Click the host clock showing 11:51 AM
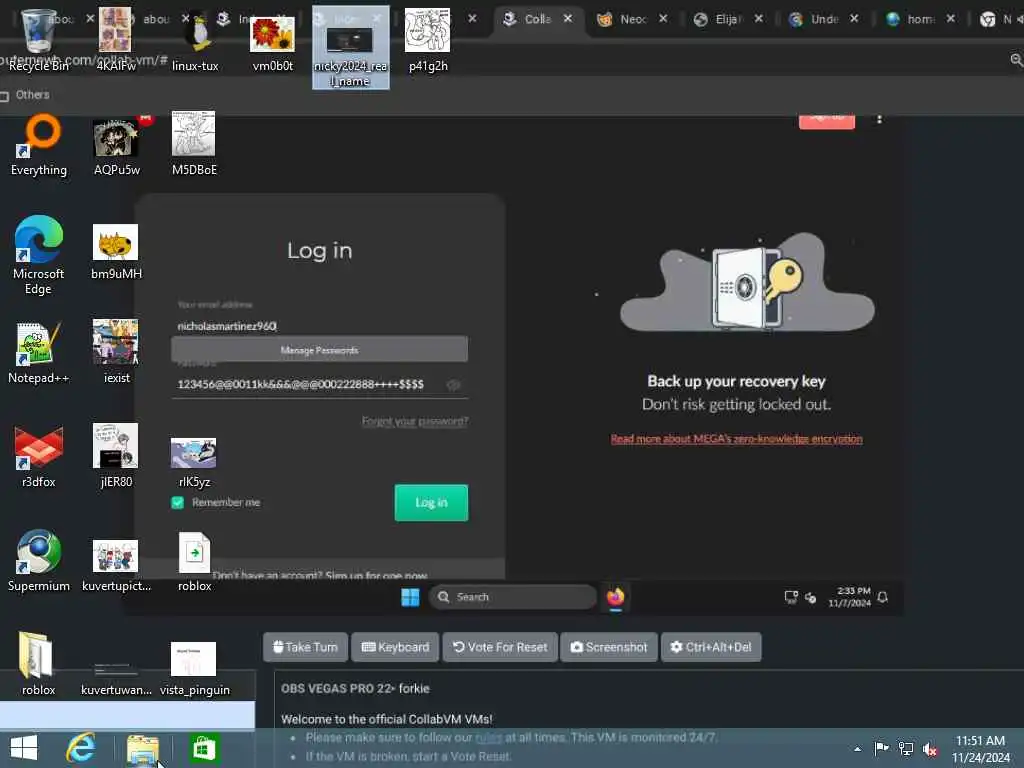 tap(981, 749)
